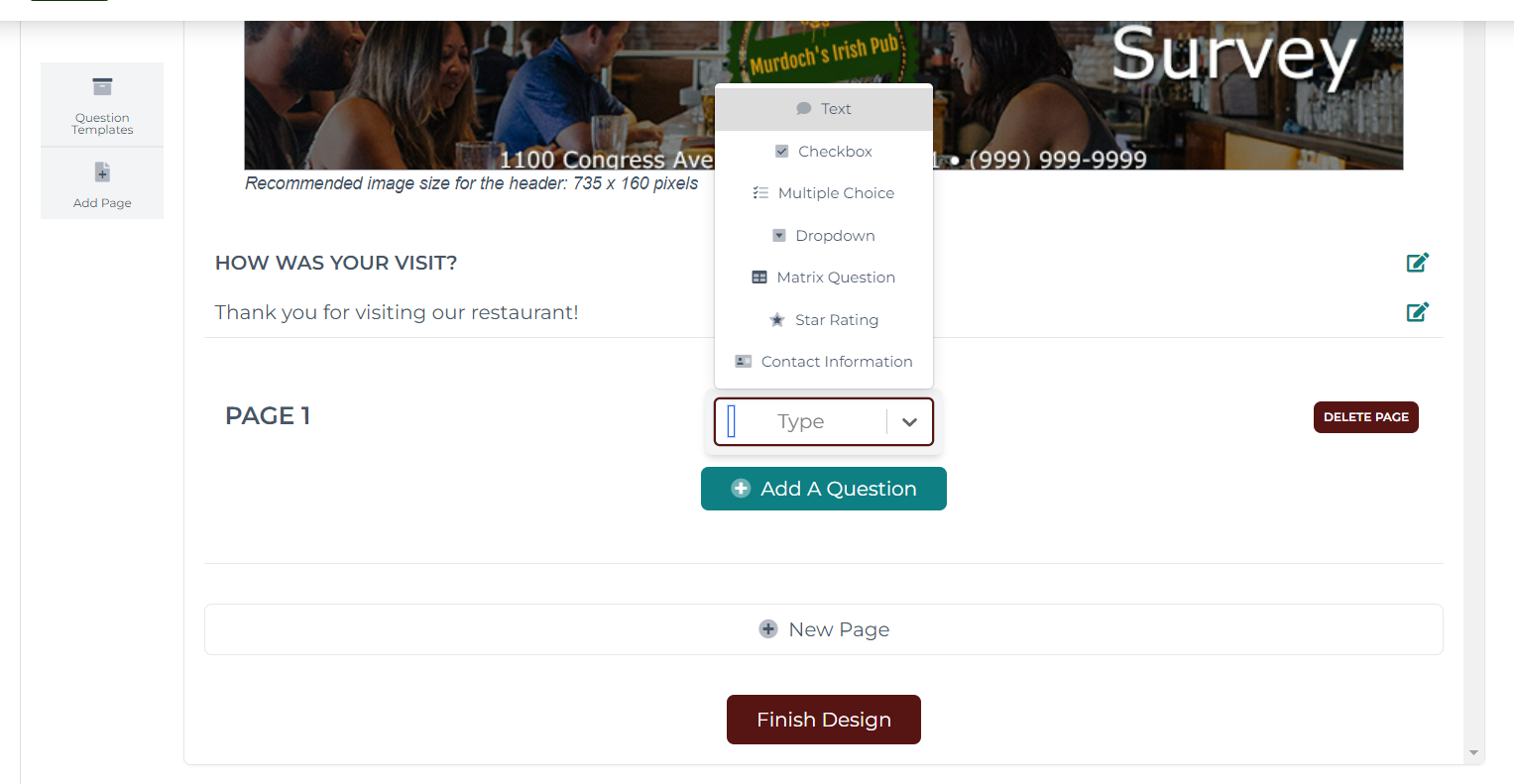Viewport: 1514px width, 784px height.
Task: Click the plus icon on Add A Question
Action: pos(741,489)
